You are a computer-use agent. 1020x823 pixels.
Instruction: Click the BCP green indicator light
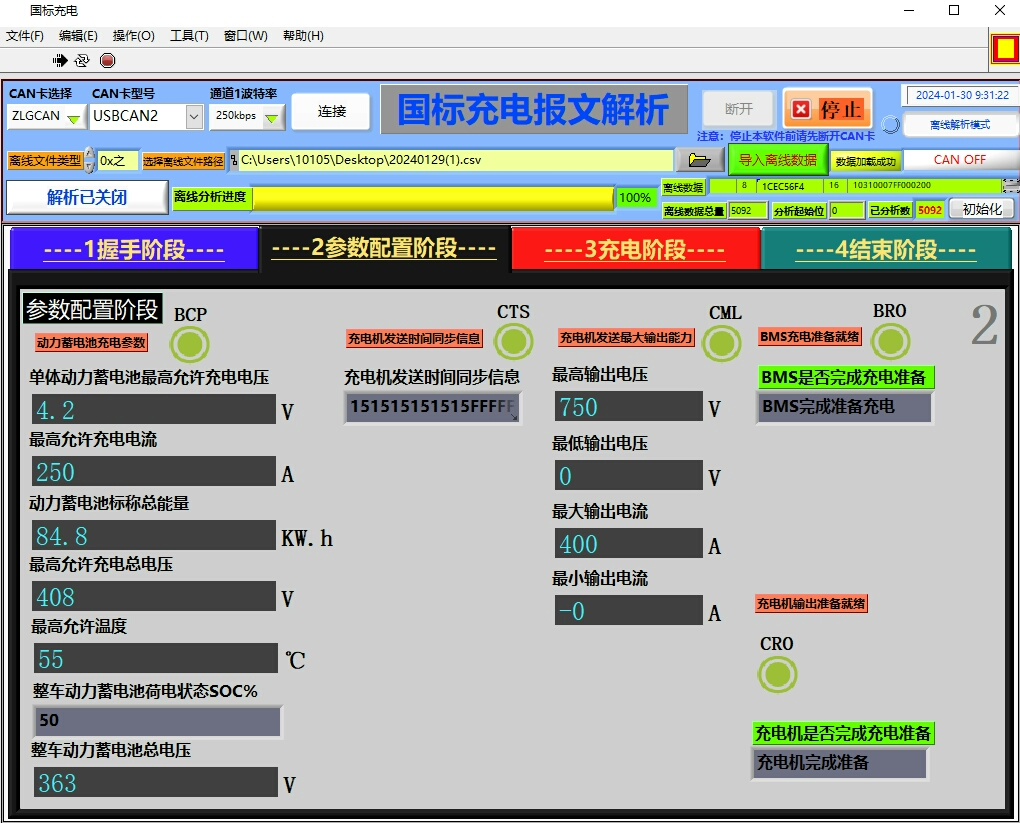coord(190,345)
